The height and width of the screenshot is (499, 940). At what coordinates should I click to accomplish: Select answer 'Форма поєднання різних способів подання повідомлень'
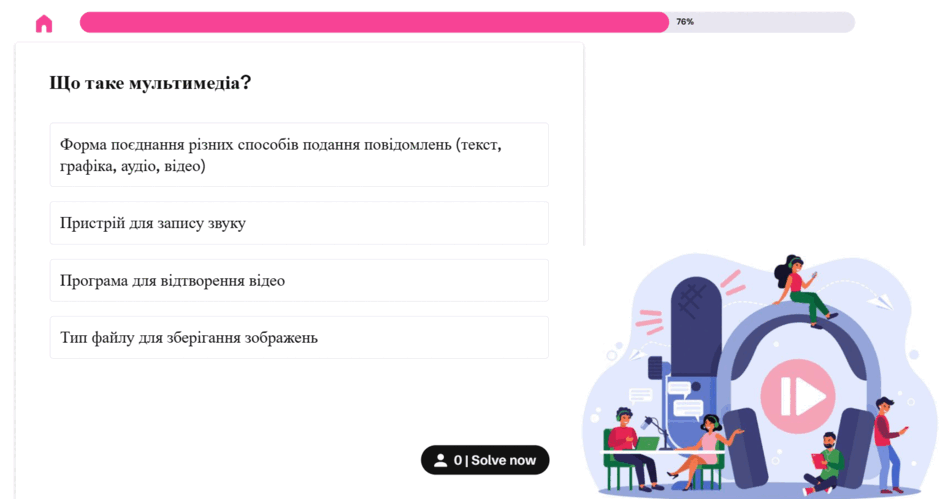tap(299, 155)
